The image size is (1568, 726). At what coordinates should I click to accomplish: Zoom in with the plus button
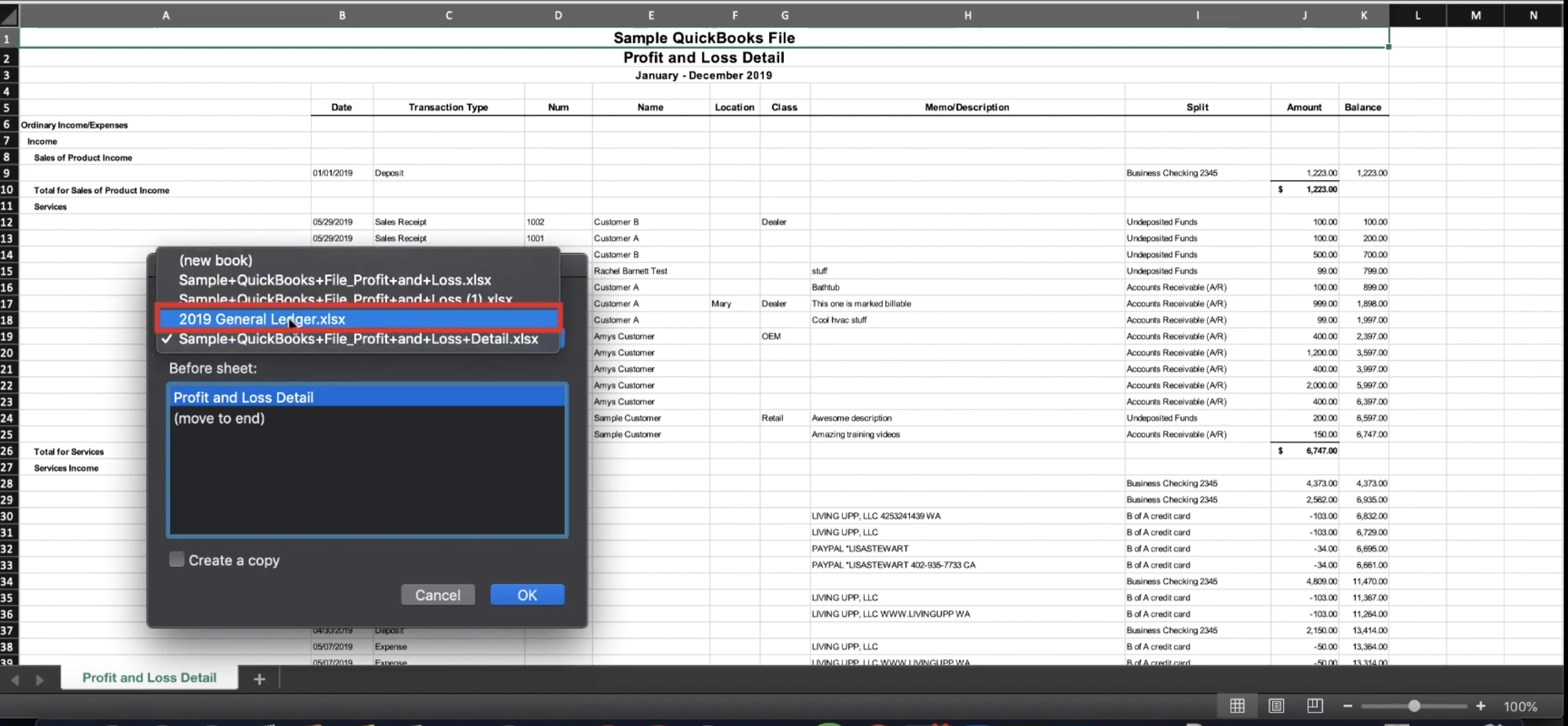1480,706
